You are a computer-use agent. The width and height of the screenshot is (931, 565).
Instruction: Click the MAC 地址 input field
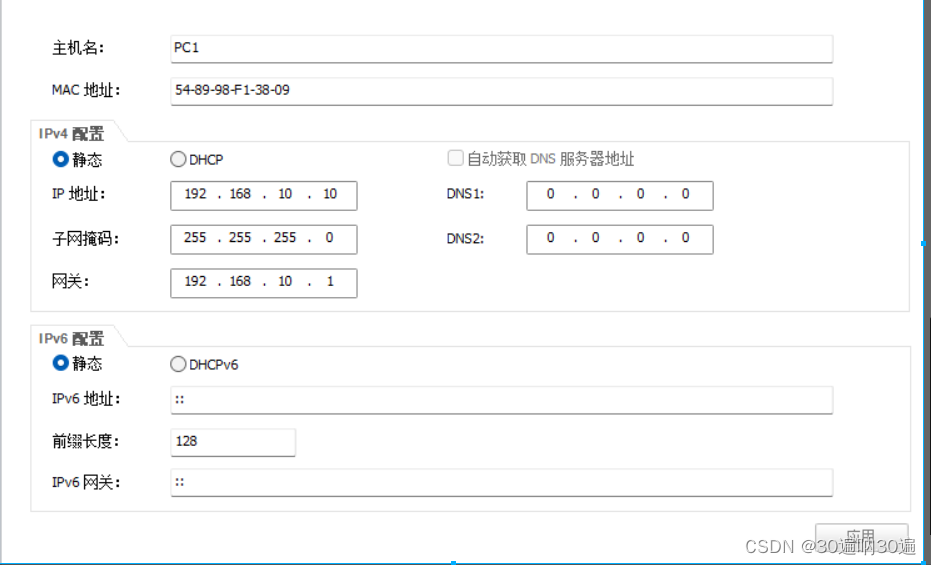[501, 91]
